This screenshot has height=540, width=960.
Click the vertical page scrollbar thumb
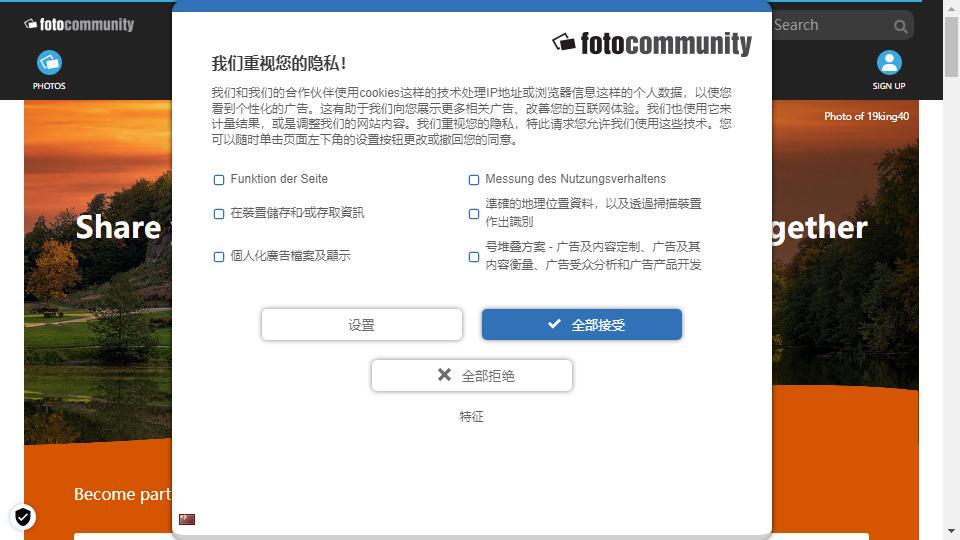pyautogui.click(x=951, y=46)
